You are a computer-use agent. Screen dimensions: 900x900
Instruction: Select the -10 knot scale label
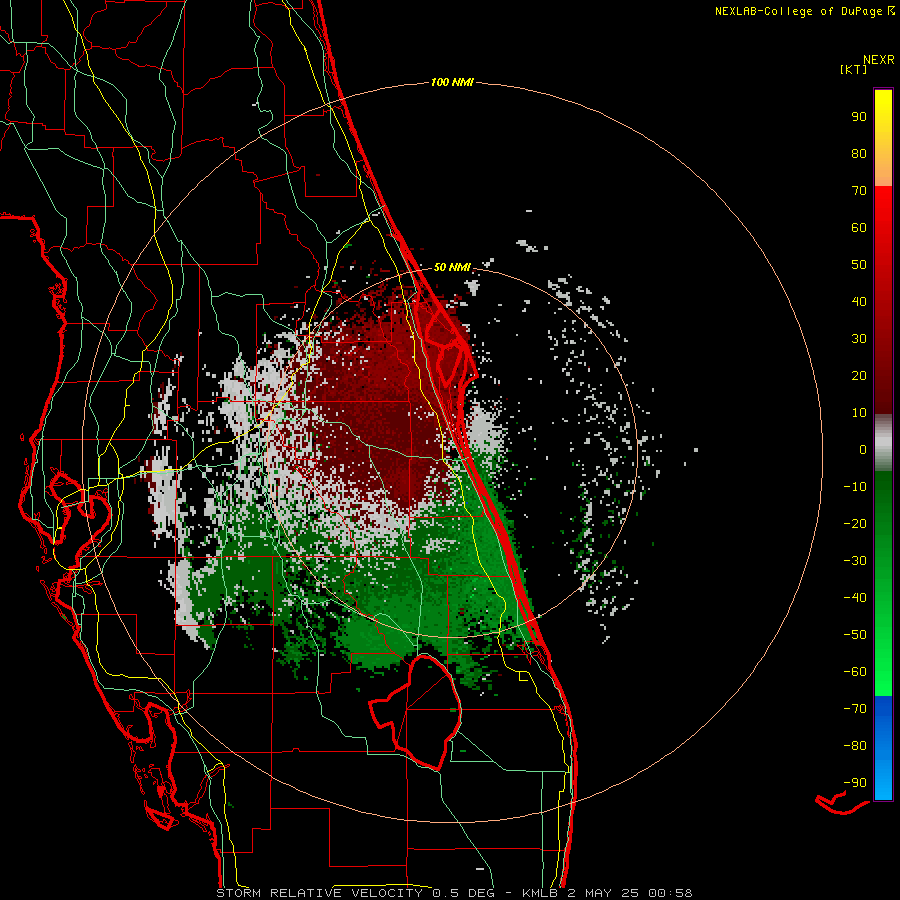click(855, 487)
